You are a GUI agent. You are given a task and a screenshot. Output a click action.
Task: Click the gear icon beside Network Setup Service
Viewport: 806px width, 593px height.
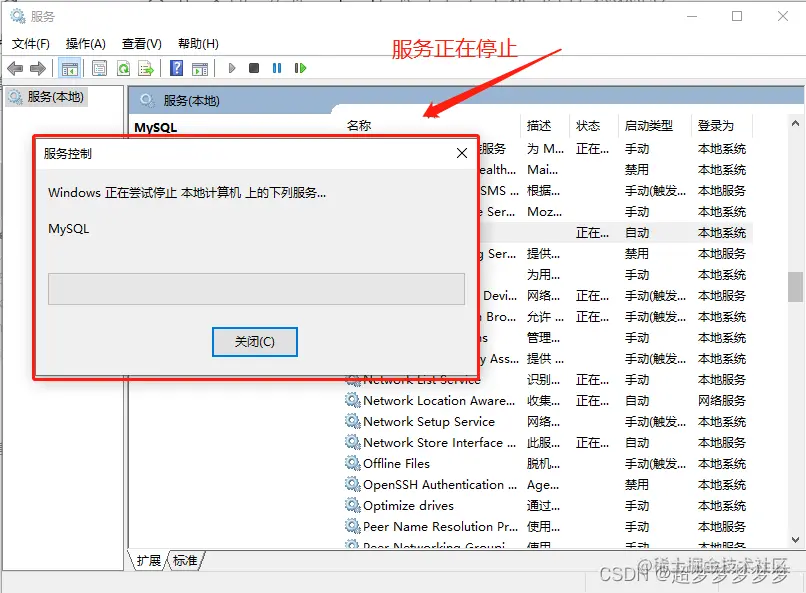[x=353, y=421]
